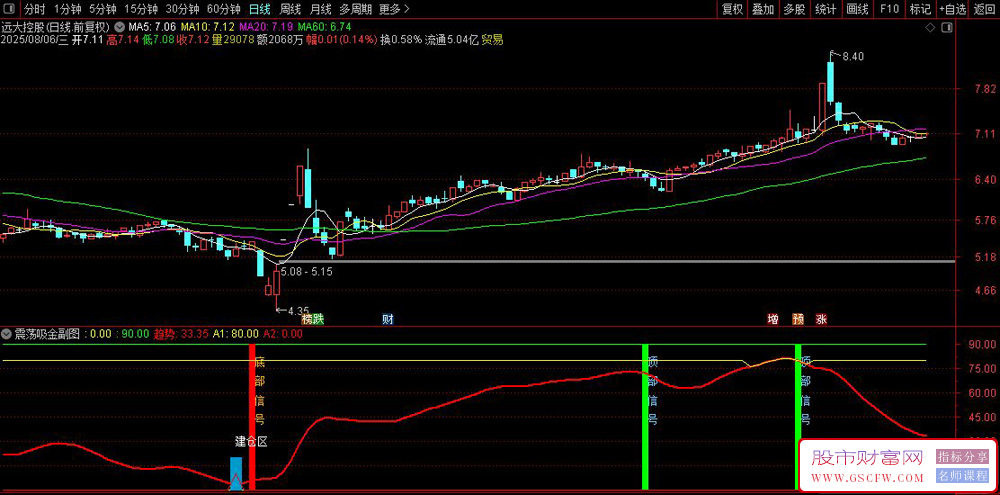1000x495 pixels.
Task: Toggle the left panel icon beside 分时
Action: 10,10
